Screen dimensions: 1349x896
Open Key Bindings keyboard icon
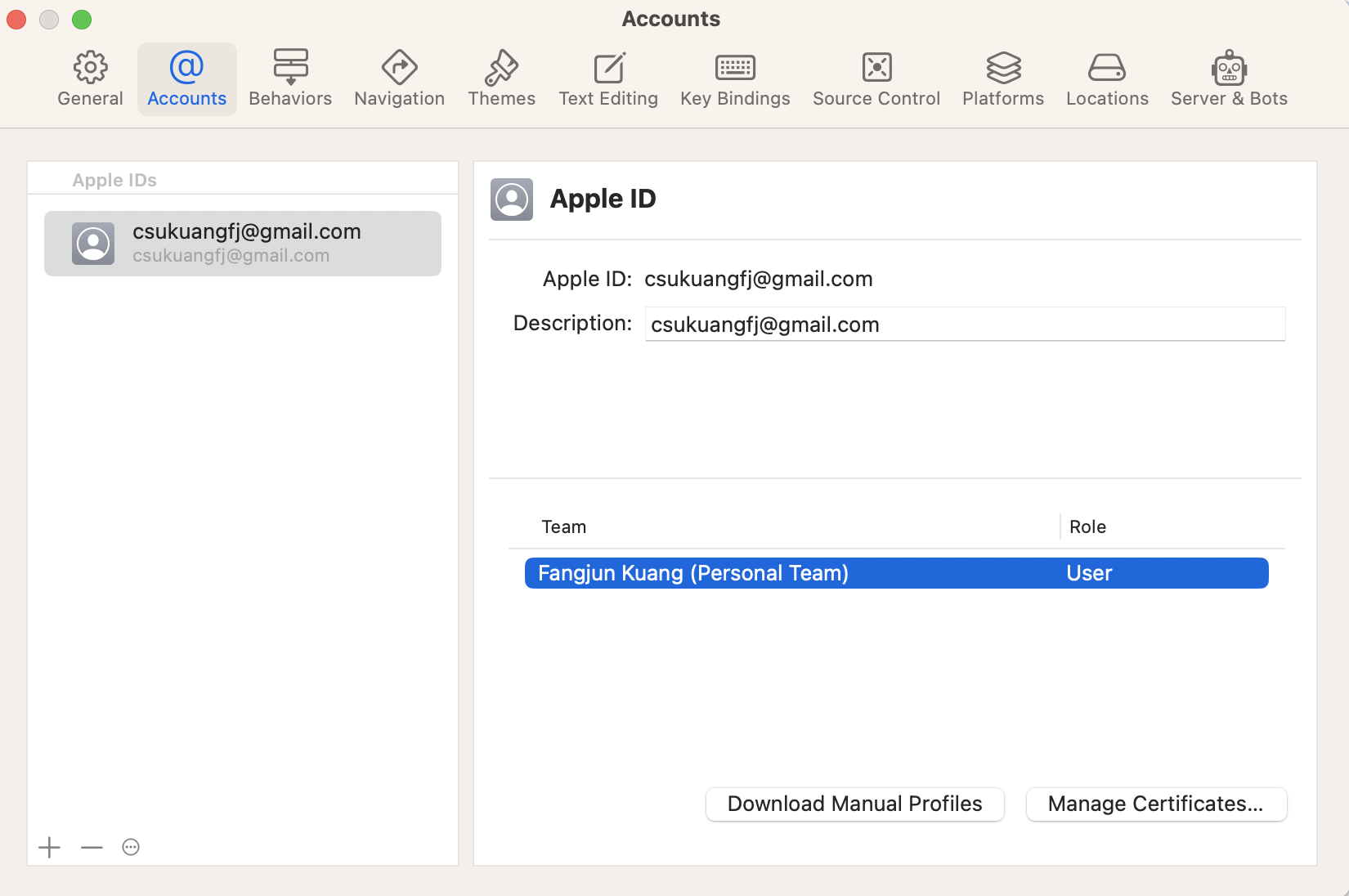[x=735, y=67]
